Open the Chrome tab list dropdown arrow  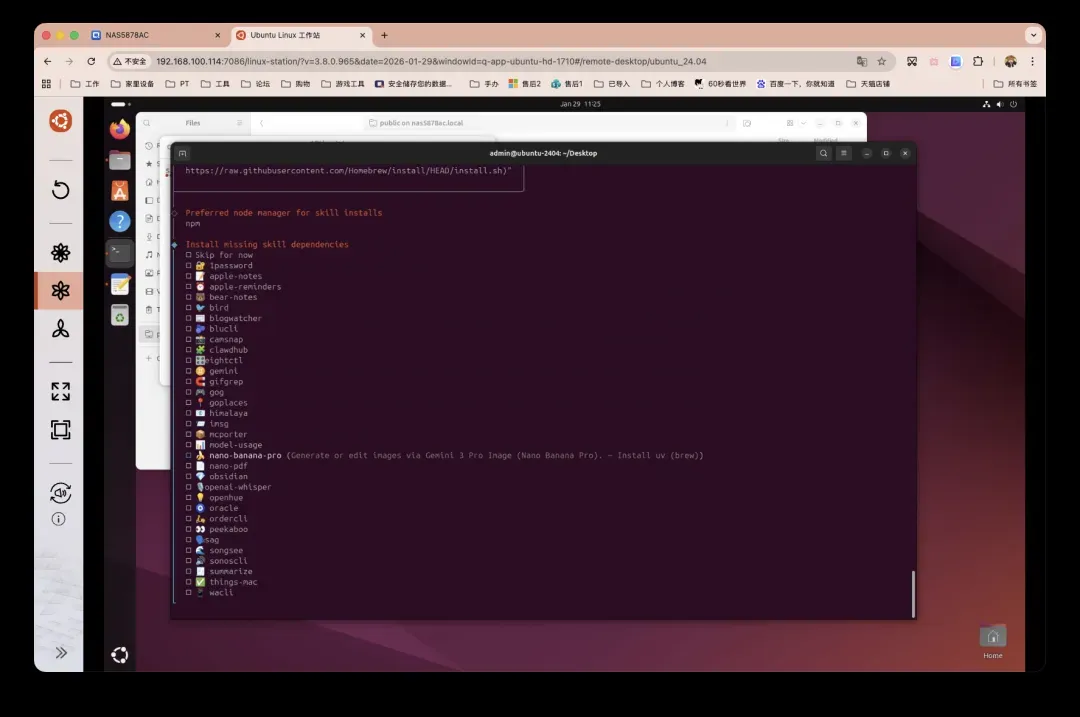(x=1032, y=35)
